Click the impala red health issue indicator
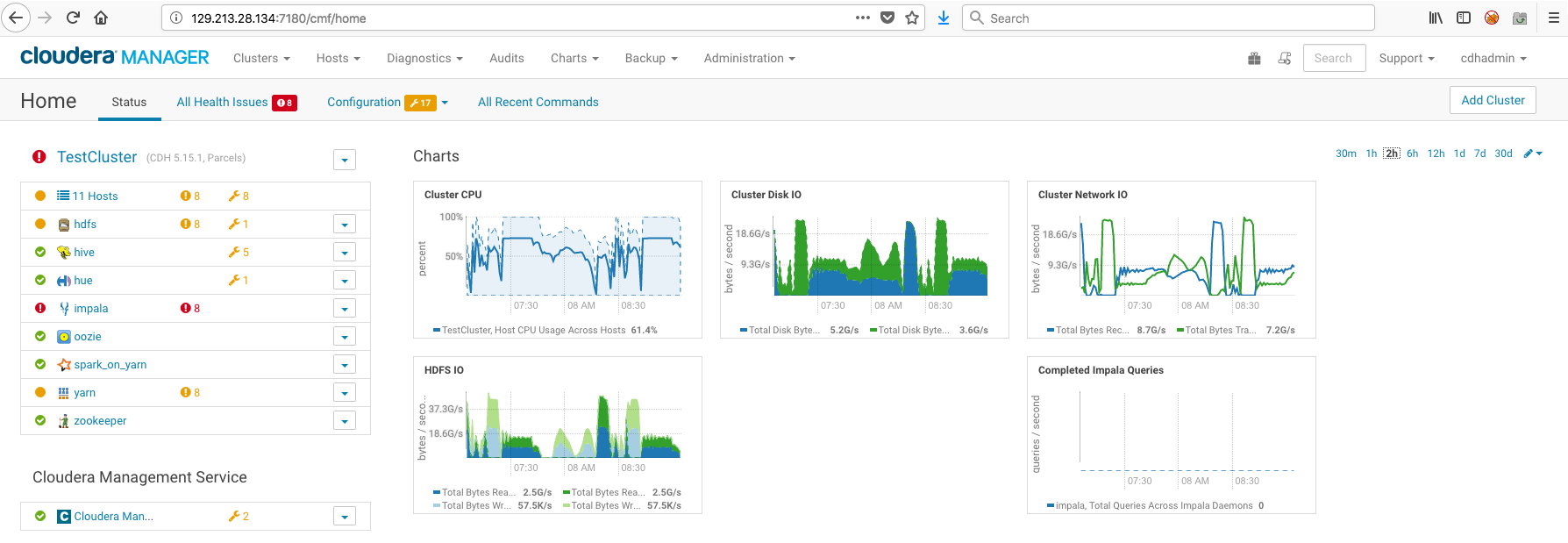This screenshot has width=1568, height=543. click(190, 309)
